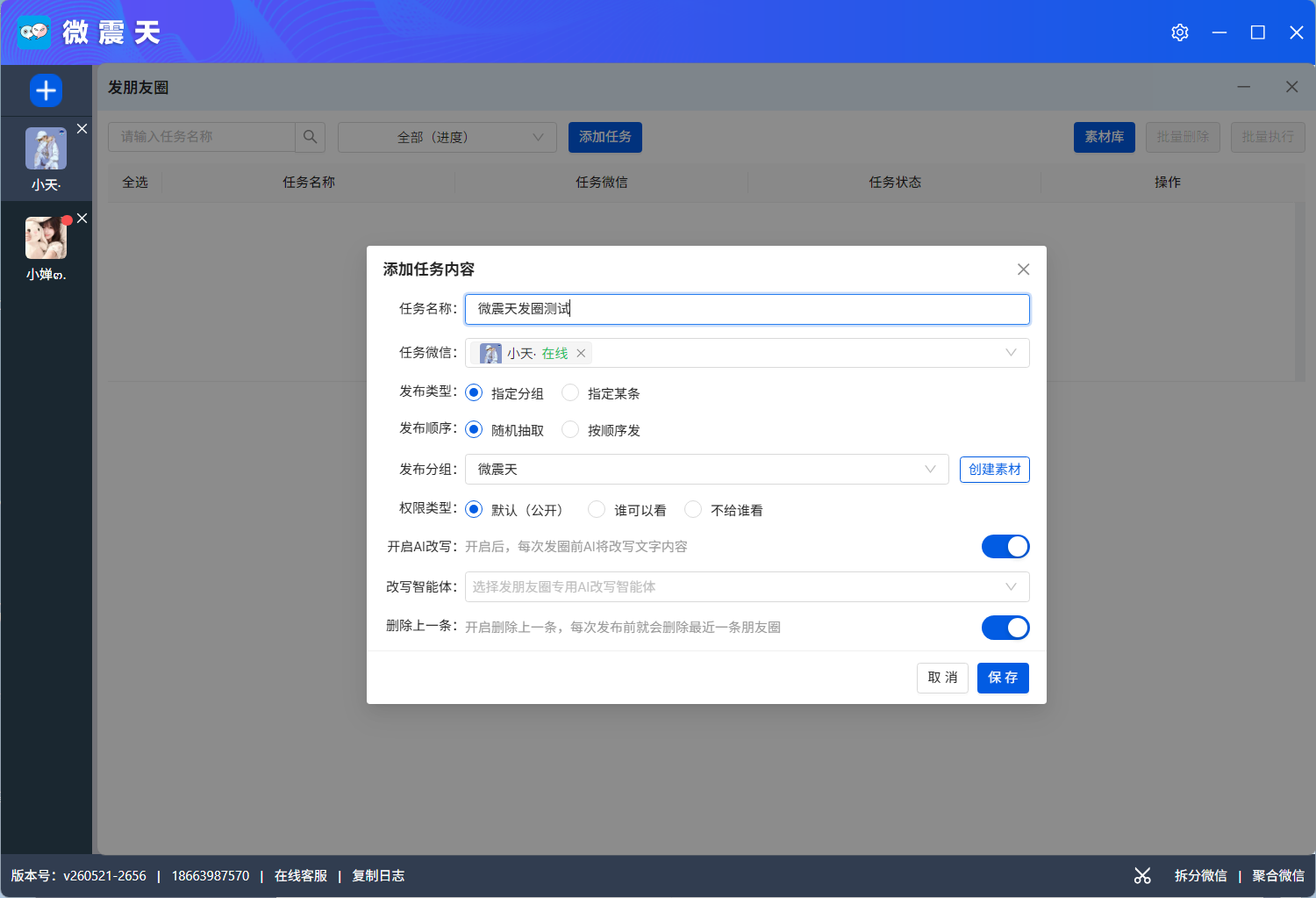Expand the 任务微信 dropdown arrow
The height and width of the screenshot is (898, 1316).
pos(1011,353)
